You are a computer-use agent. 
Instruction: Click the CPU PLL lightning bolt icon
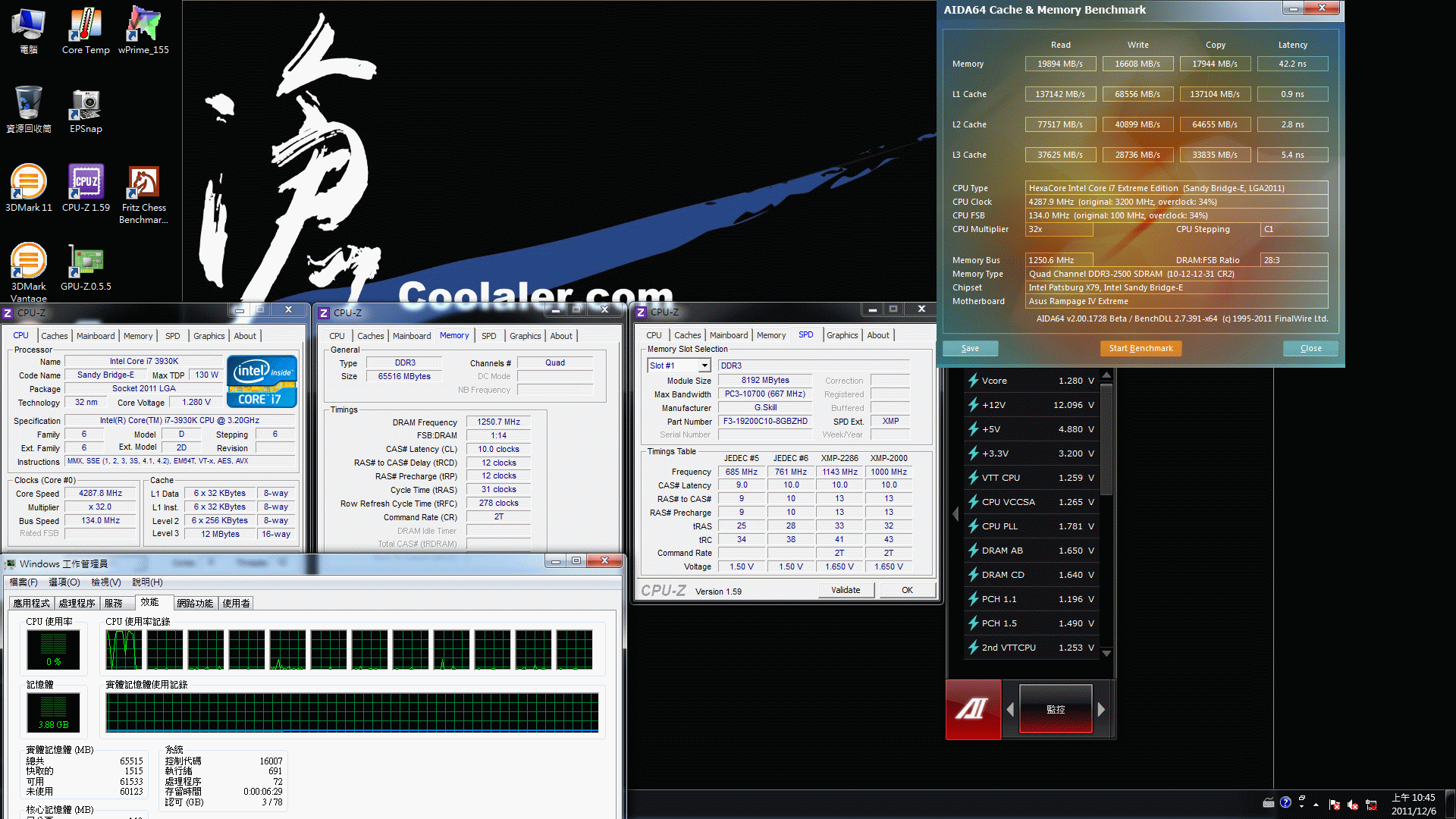click(973, 526)
